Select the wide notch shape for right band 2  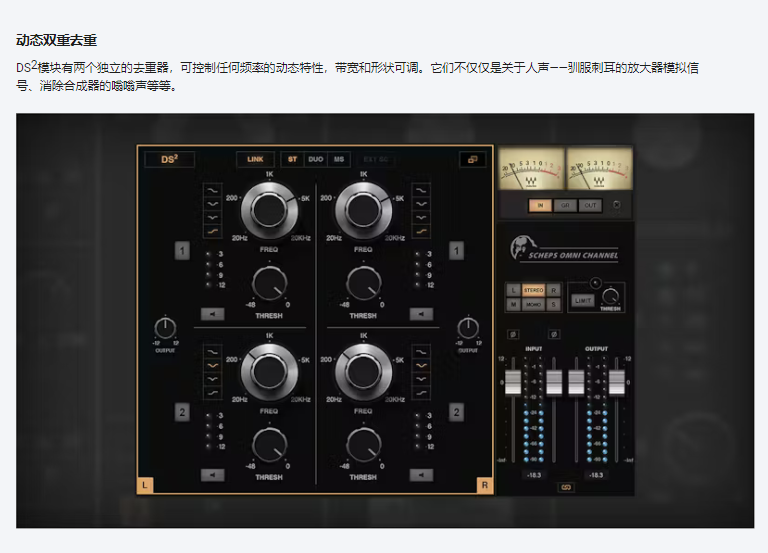(421, 365)
